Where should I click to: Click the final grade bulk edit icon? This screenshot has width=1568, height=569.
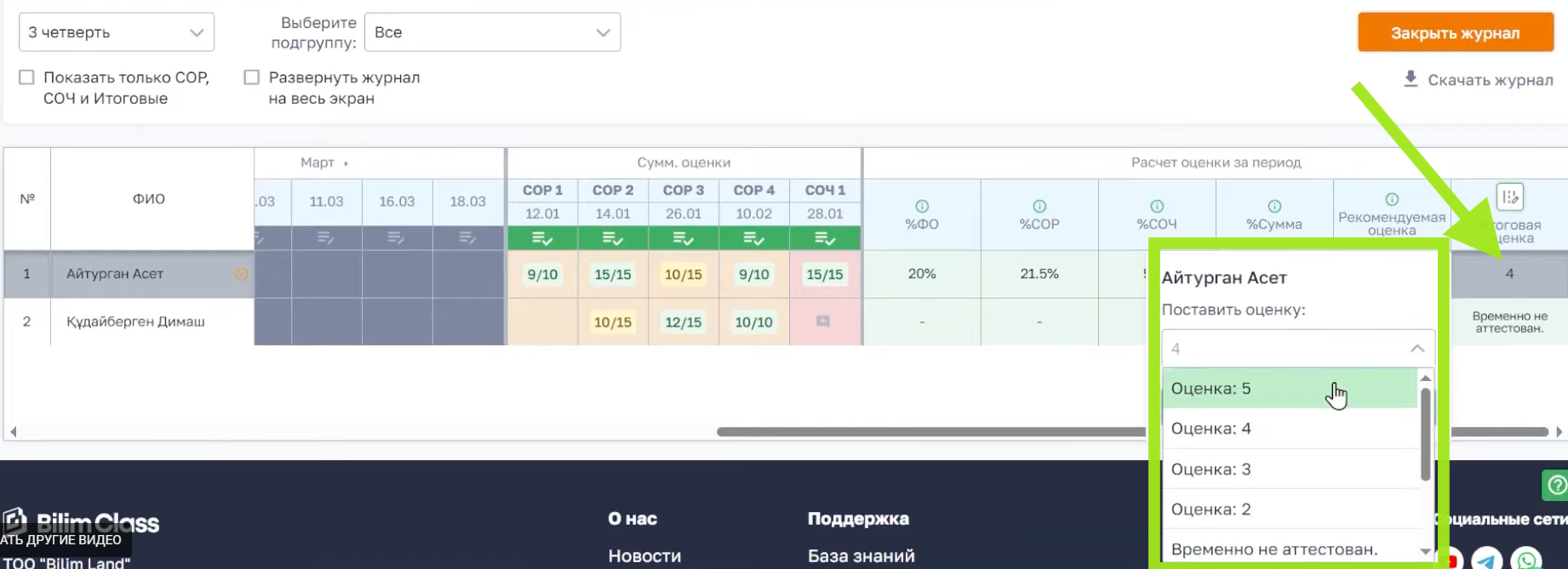click(x=1510, y=197)
